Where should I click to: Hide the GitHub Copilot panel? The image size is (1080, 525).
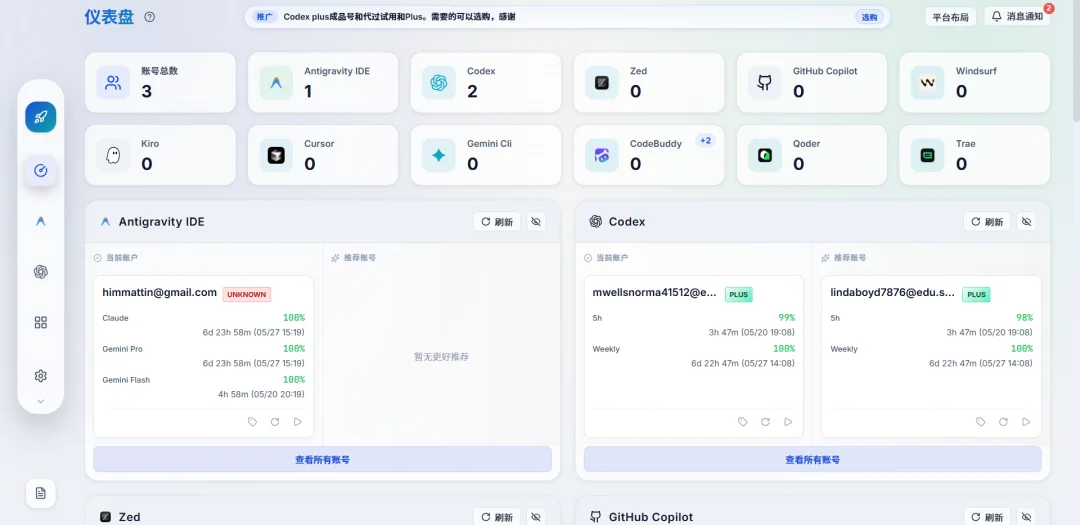pos(1026,517)
